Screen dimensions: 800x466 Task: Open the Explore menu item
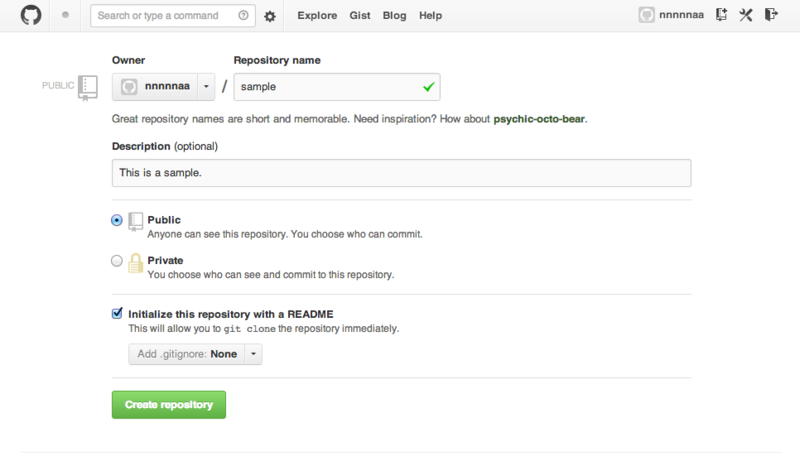(x=317, y=16)
